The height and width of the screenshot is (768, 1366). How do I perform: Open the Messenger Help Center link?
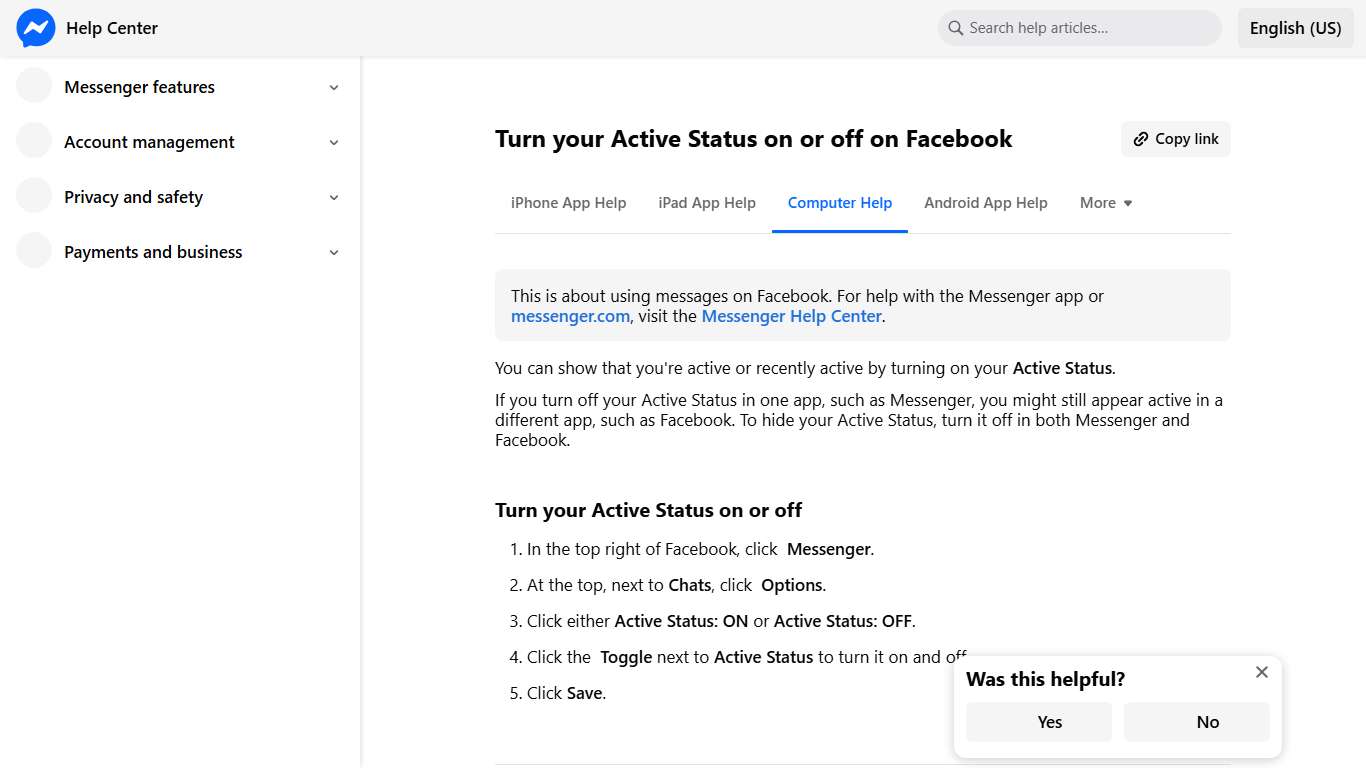click(791, 316)
